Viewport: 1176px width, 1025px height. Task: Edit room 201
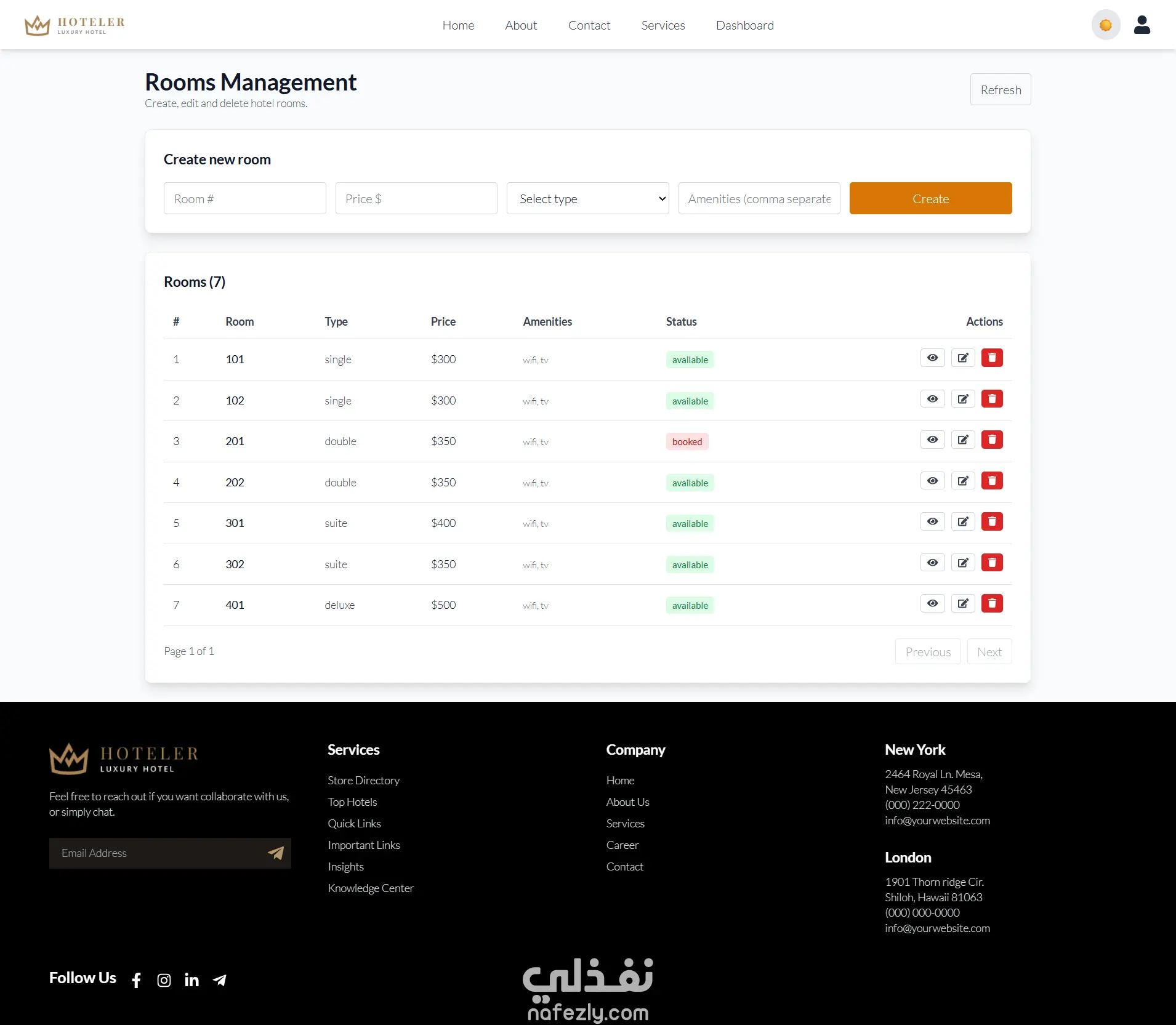coord(963,440)
